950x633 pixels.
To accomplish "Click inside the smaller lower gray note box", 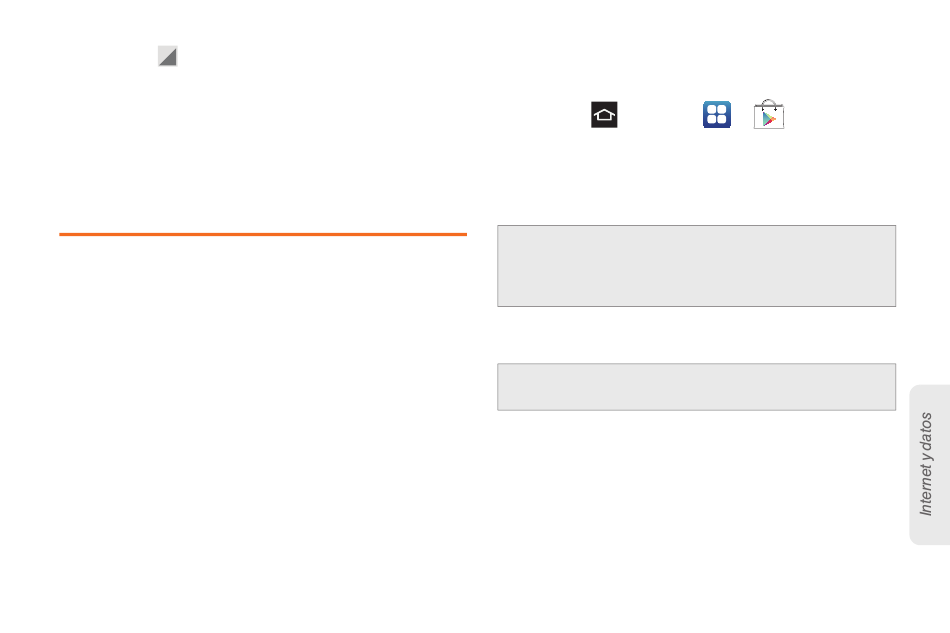I will click(x=697, y=387).
